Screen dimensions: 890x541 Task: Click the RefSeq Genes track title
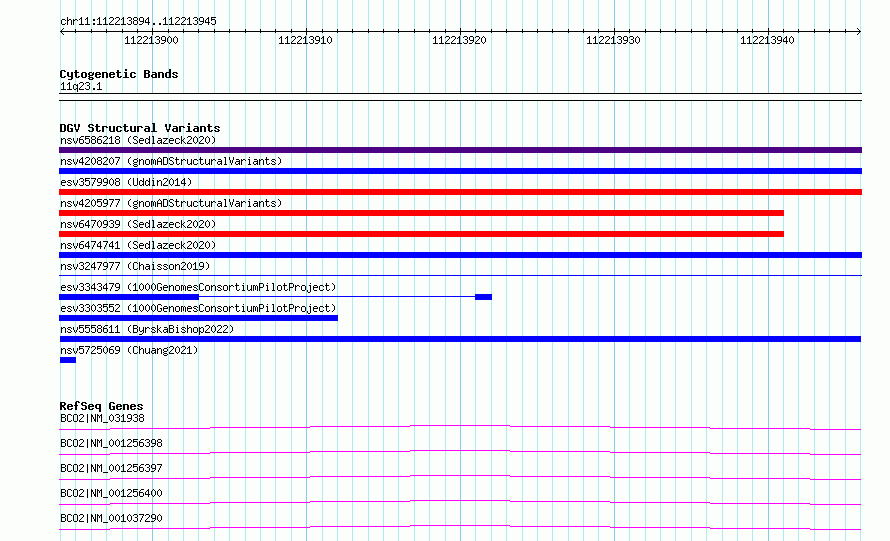pyautogui.click(x=101, y=406)
